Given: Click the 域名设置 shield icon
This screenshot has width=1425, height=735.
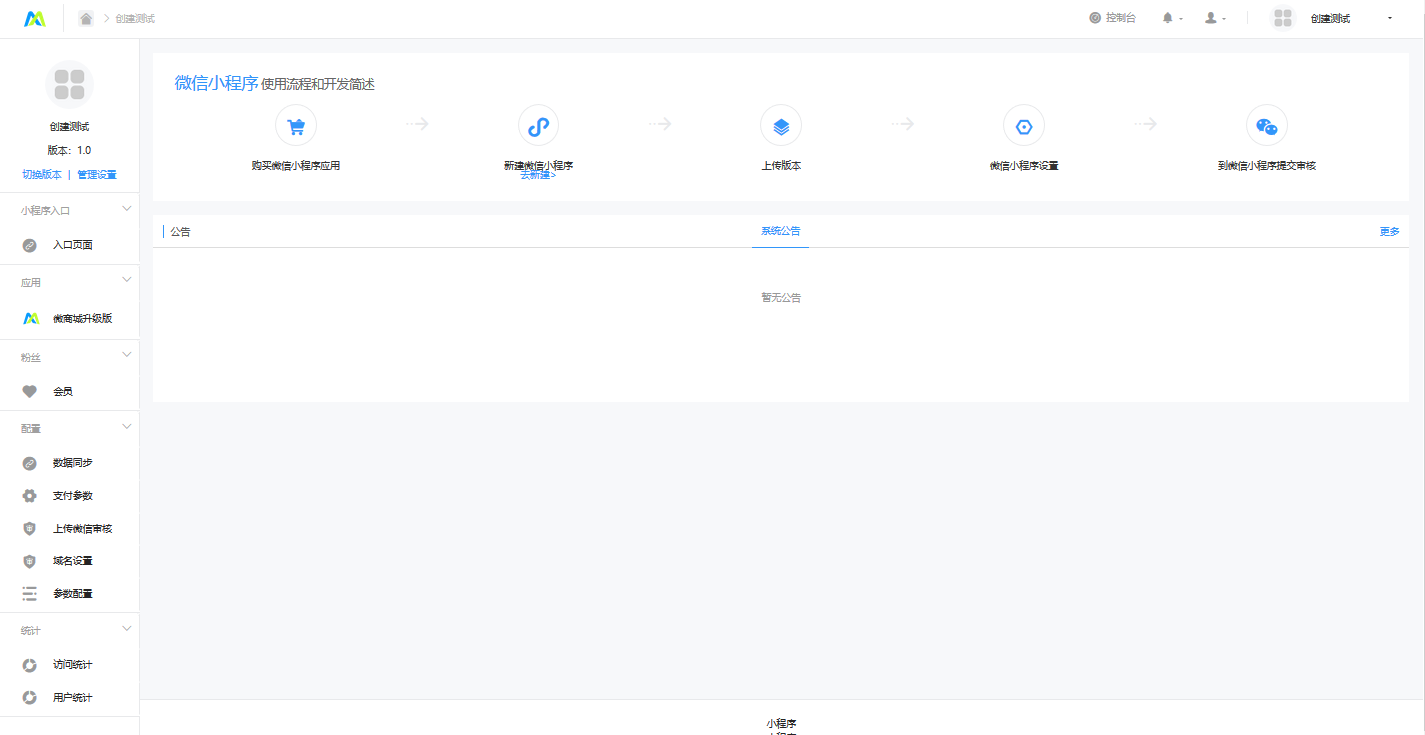Looking at the screenshot, I should [x=30, y=561].
